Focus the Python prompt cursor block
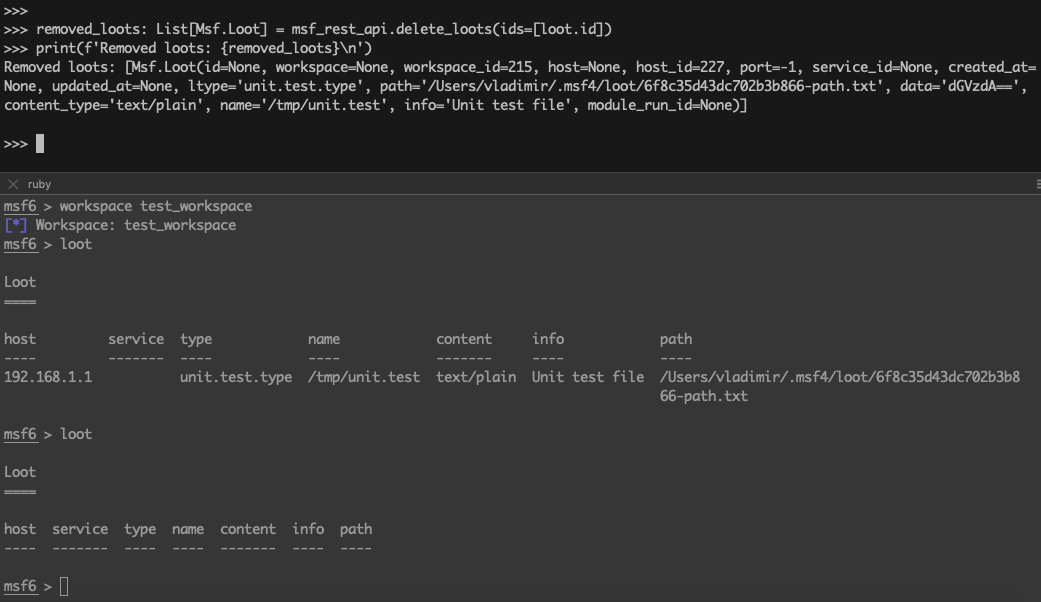The height and width of the screenshot is (602, 1041). (x=40, y=144)
